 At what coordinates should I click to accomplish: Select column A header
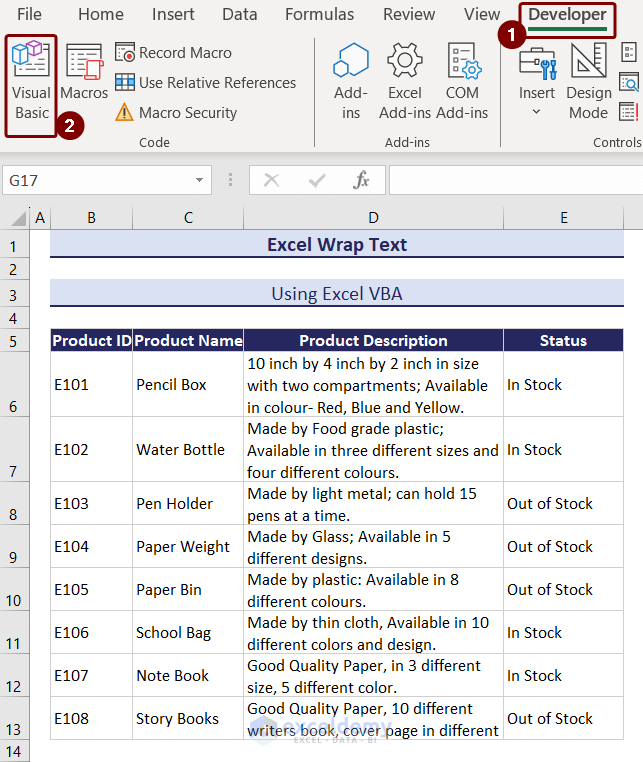pyautogui.click(x=40, y=218)
